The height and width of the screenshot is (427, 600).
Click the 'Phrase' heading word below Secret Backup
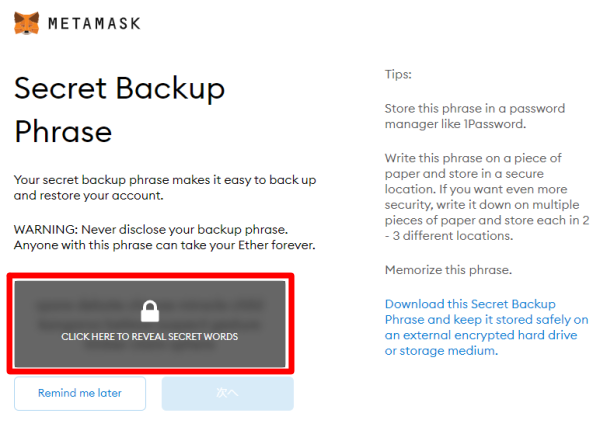63,132
